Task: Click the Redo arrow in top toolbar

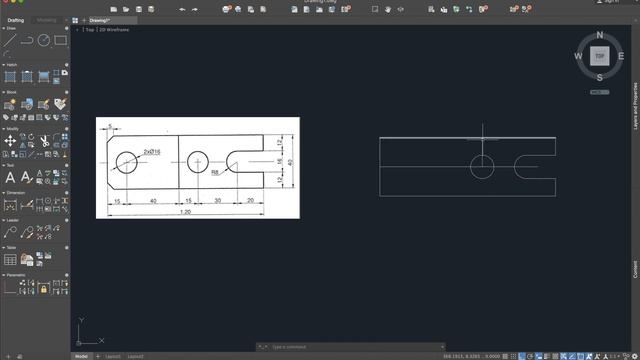Action: point(195,9)
